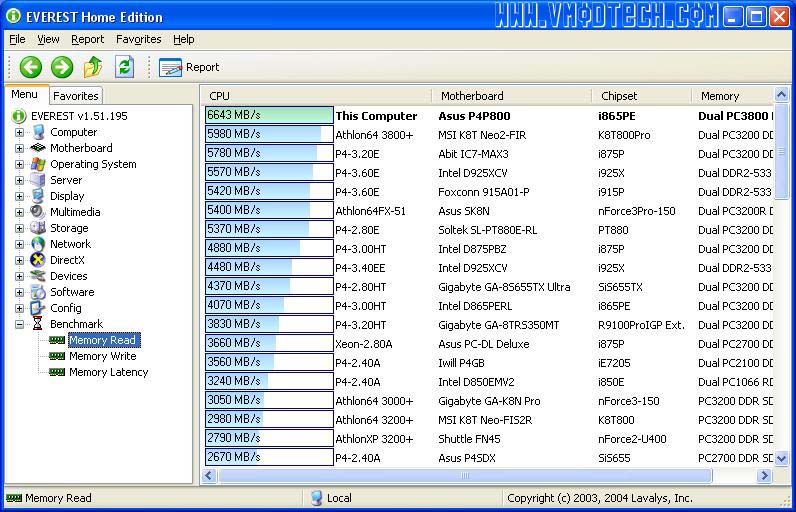Screen dimensions: 796x512
Task: Click the Display monitor icon
Action: (38, 196)
